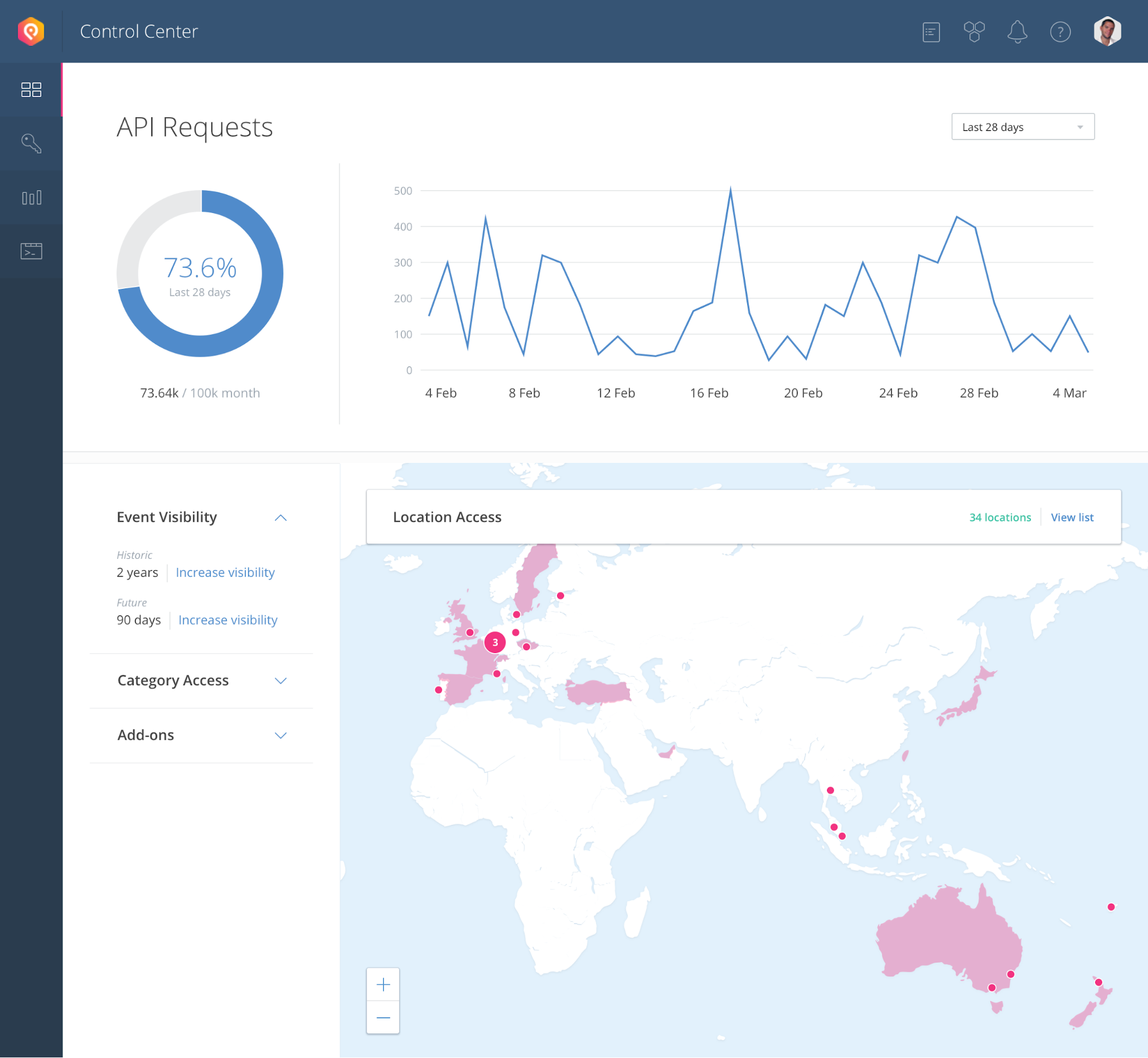Open the notifications bell icon

point(1017,32)
